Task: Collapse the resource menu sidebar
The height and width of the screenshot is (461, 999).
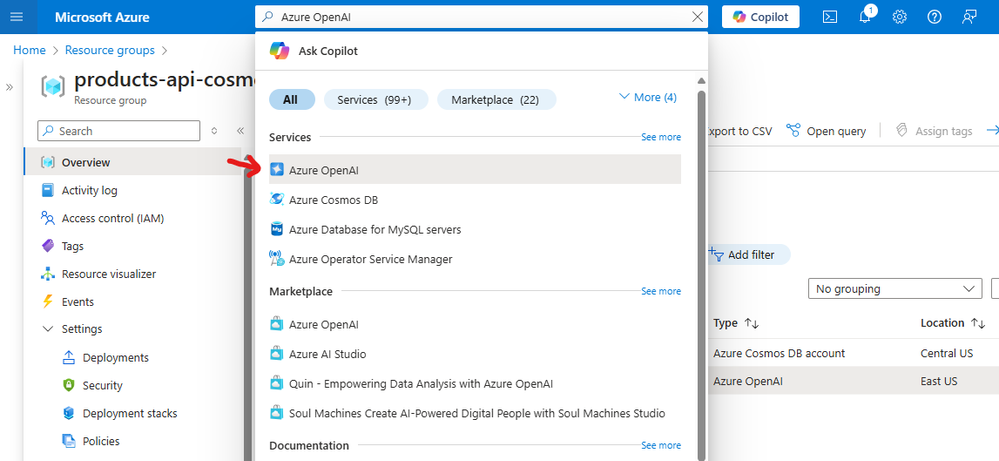Action: 240,131
